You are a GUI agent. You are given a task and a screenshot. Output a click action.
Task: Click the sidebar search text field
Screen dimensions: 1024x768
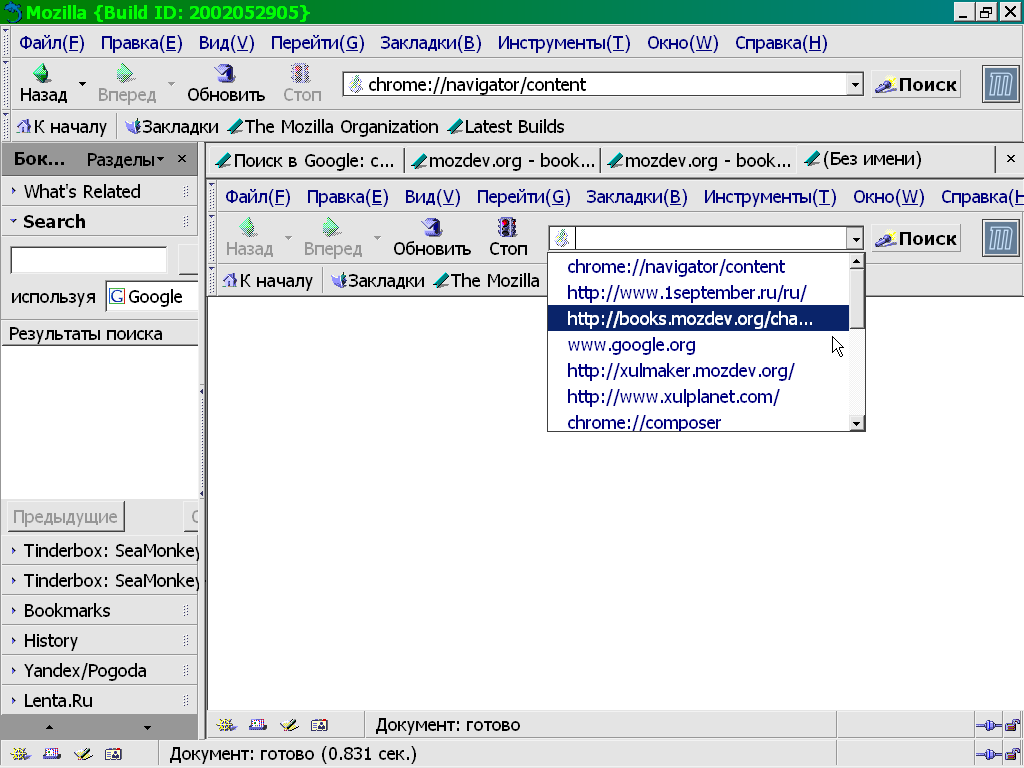88,260
